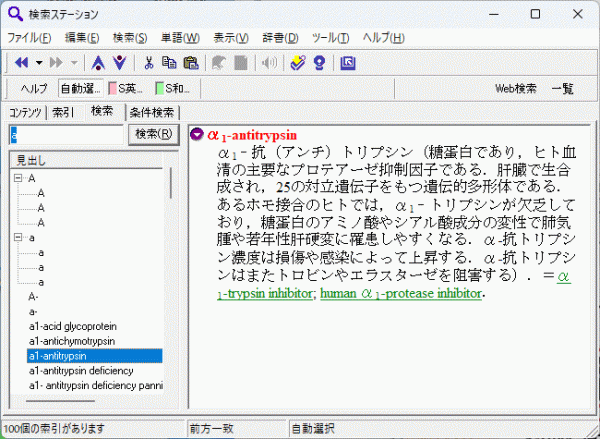Image resolution: width=600 pixels, height=439 pixels.
Task: Collapse the uppercase A tree node
Action: coord(18,178)
